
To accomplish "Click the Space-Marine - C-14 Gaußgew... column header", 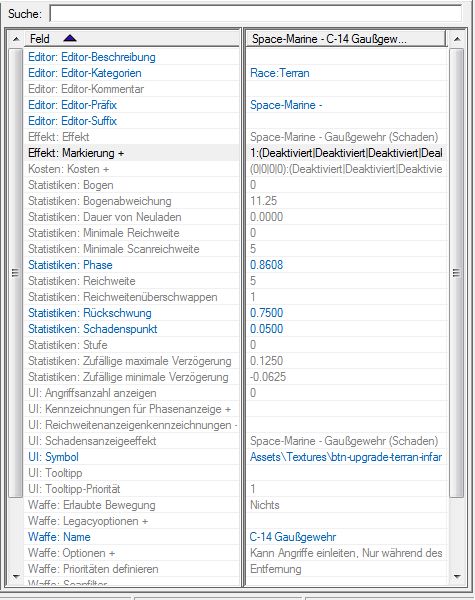I will (x=346, y=39).
